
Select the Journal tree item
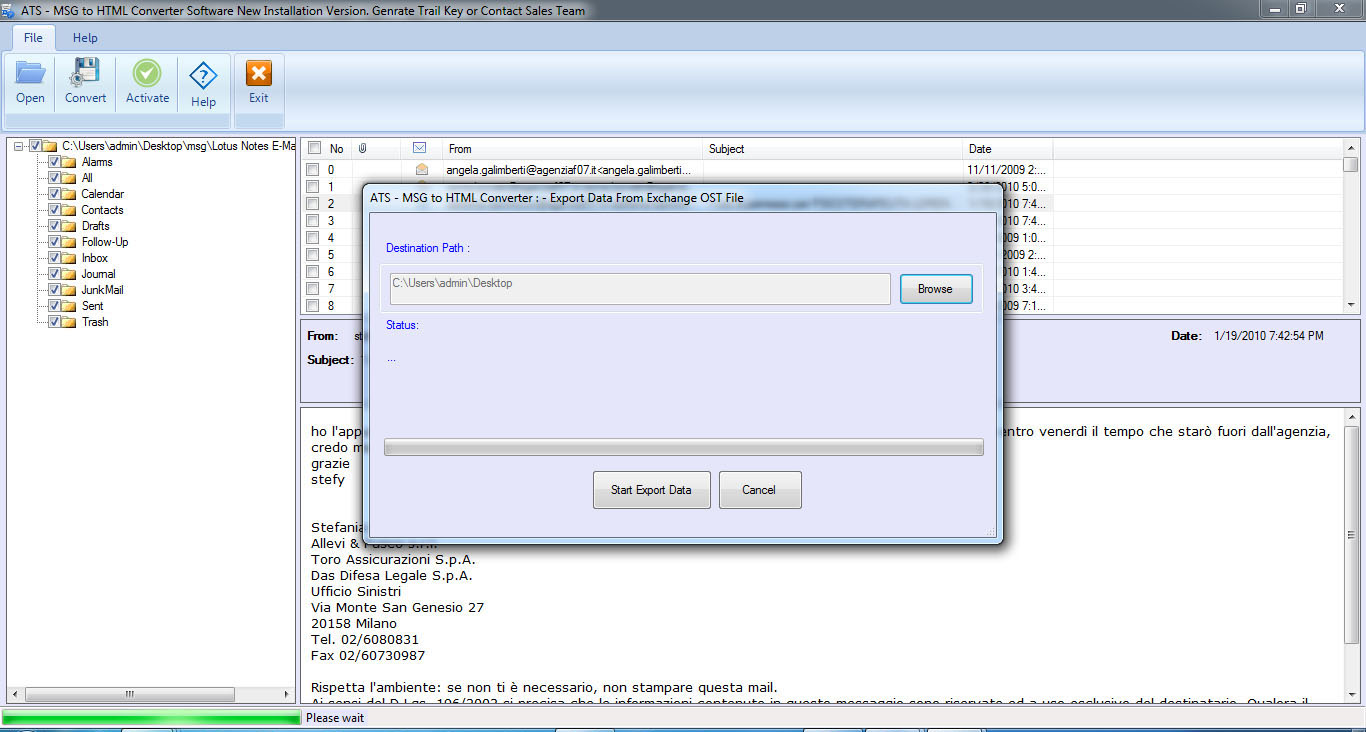(x=99, y=274)
